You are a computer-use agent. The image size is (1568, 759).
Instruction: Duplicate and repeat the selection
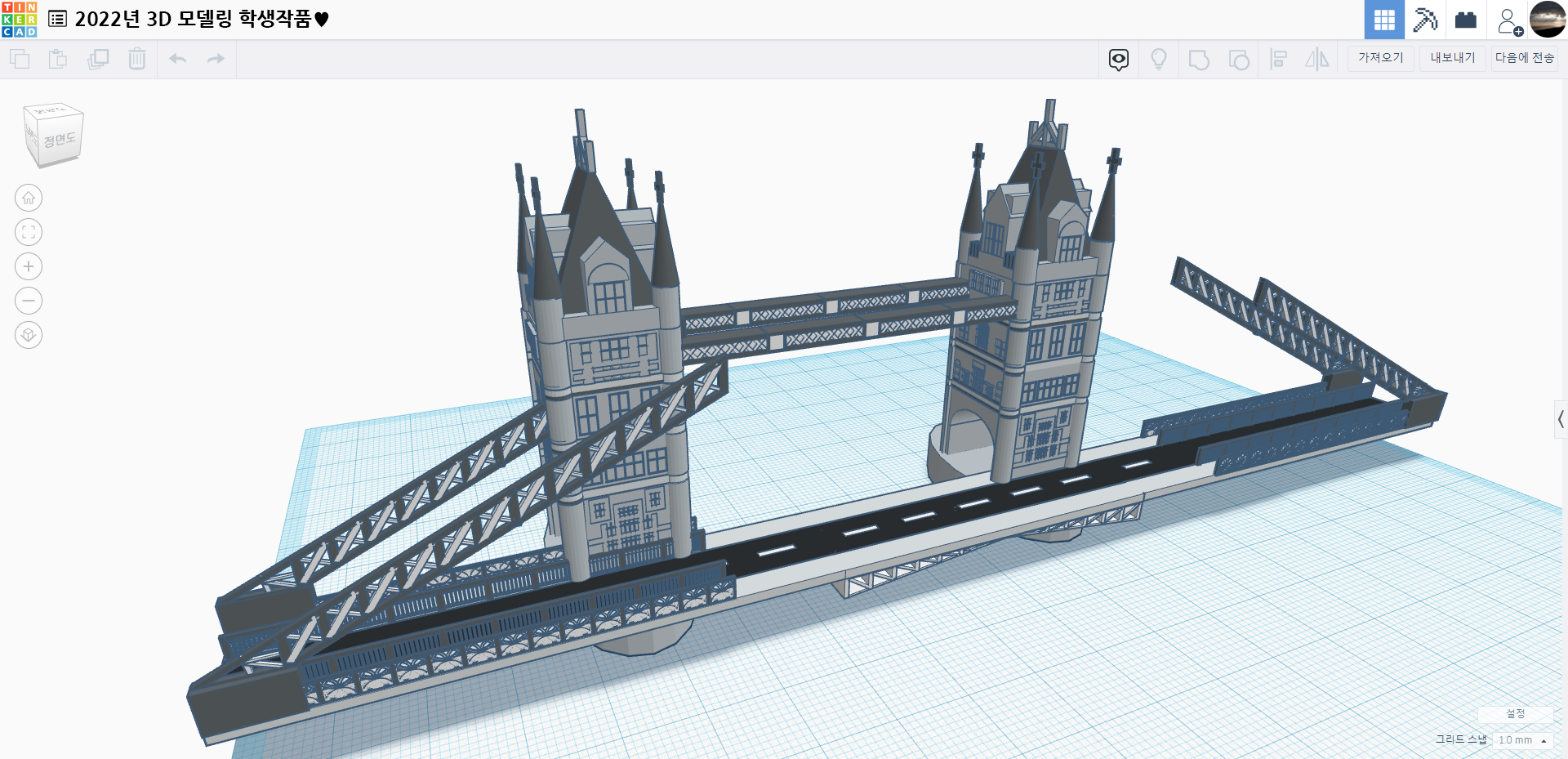[98, 59]
